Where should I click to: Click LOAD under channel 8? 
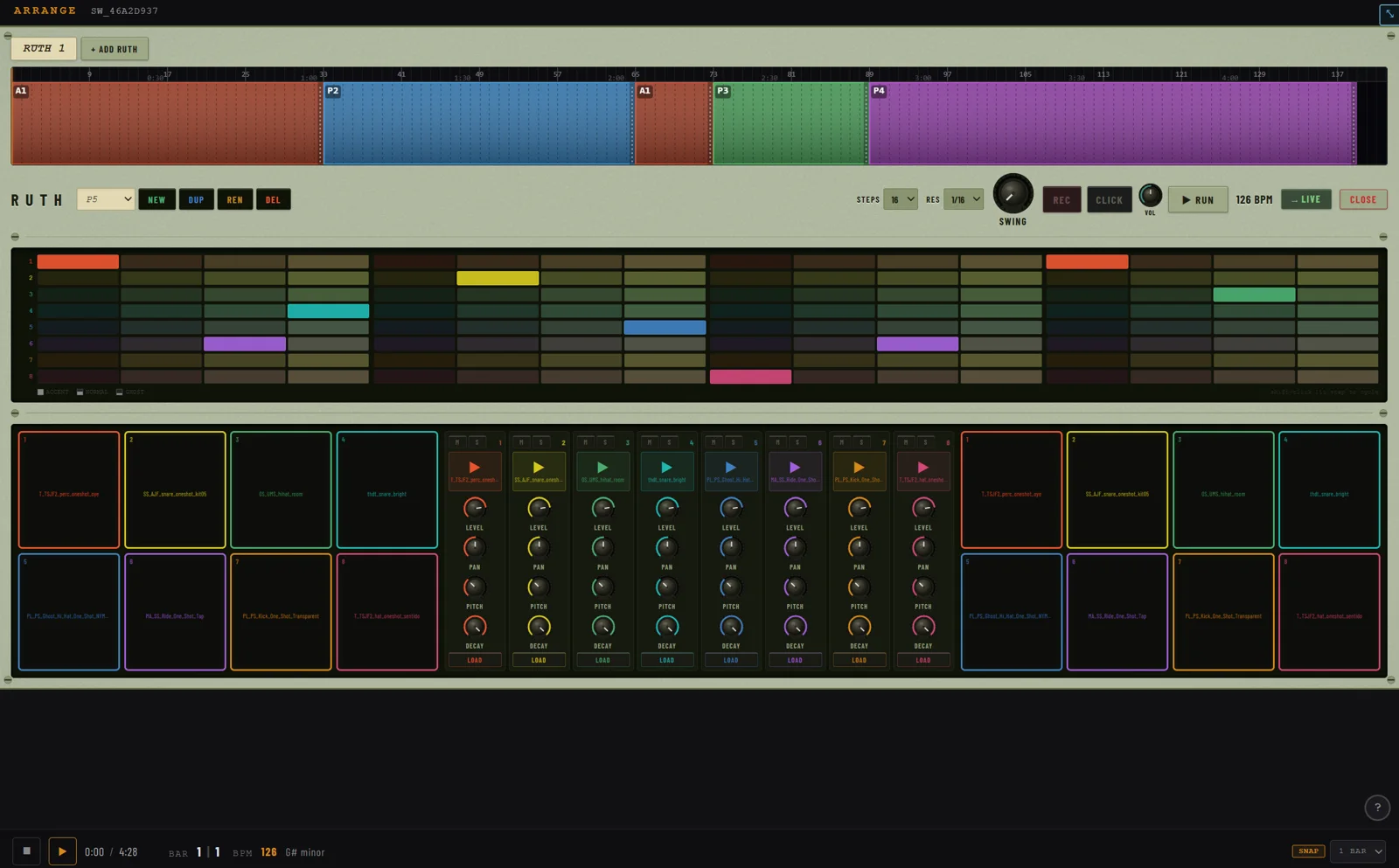click(x=922, y=660)
